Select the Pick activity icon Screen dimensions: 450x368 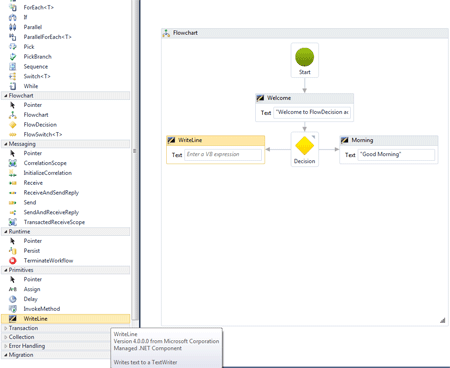[13, 47]
